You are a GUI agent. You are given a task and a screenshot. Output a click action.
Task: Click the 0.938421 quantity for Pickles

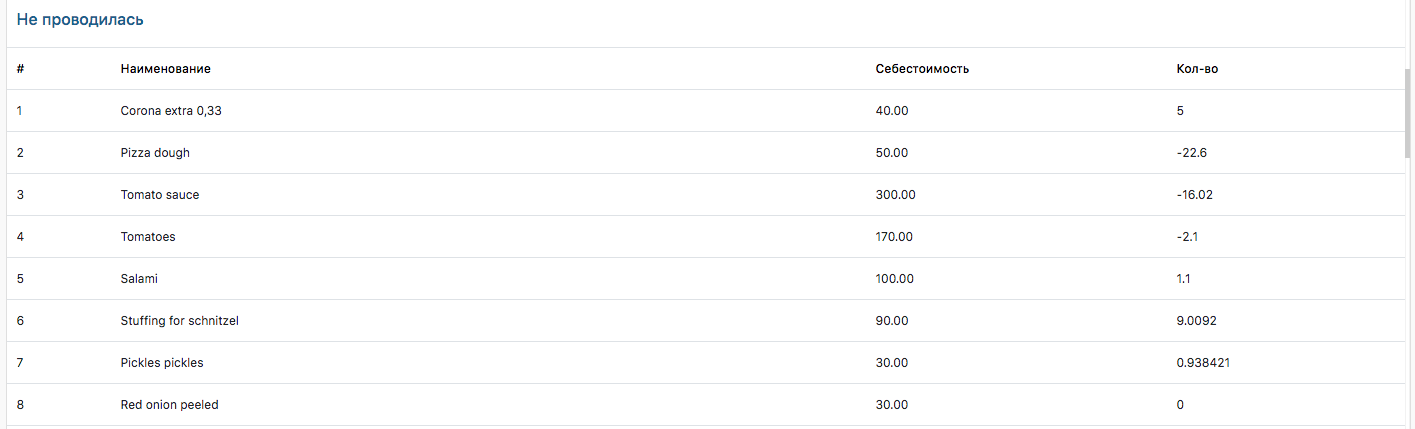[1203, 363]
